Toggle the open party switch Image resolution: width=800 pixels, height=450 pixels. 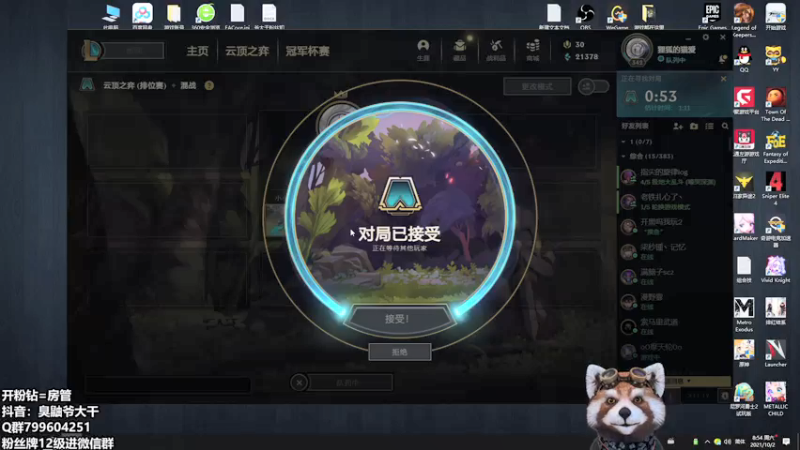click(593, 86)
